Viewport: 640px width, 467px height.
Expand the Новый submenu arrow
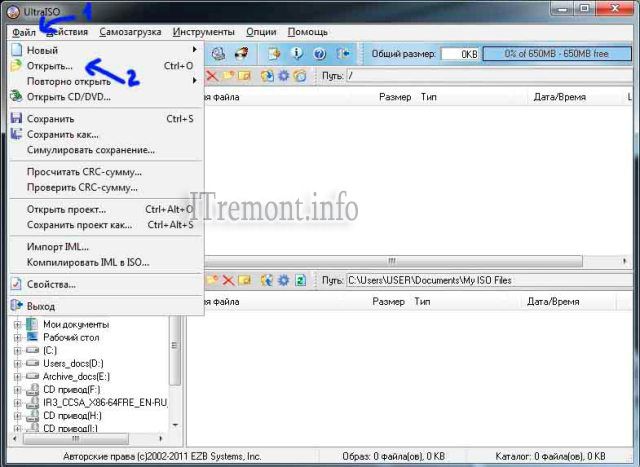pyautogui.click(x=195, y=50)
